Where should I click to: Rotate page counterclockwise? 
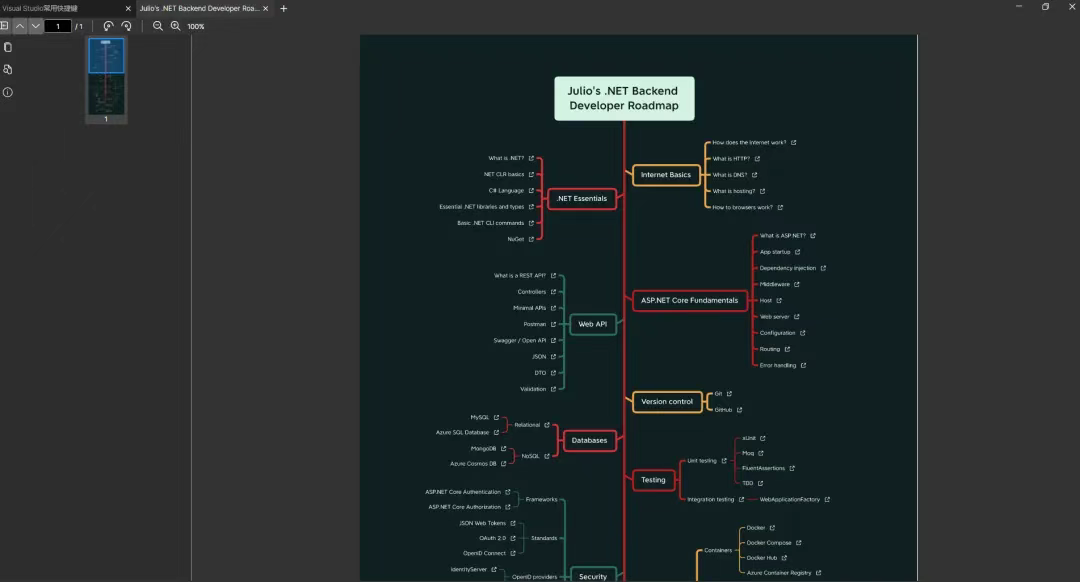pyautogui.click(x=108, y=25)
